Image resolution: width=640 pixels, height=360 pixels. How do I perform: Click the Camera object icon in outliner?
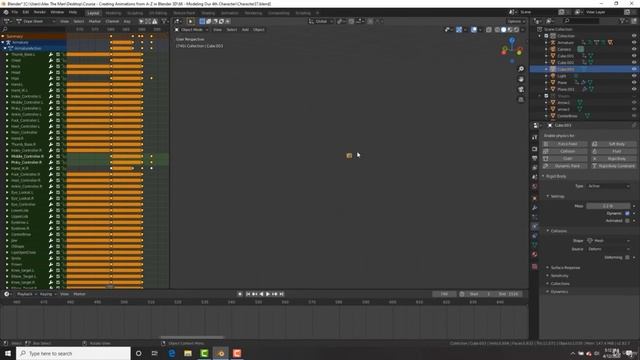(553, 49)
